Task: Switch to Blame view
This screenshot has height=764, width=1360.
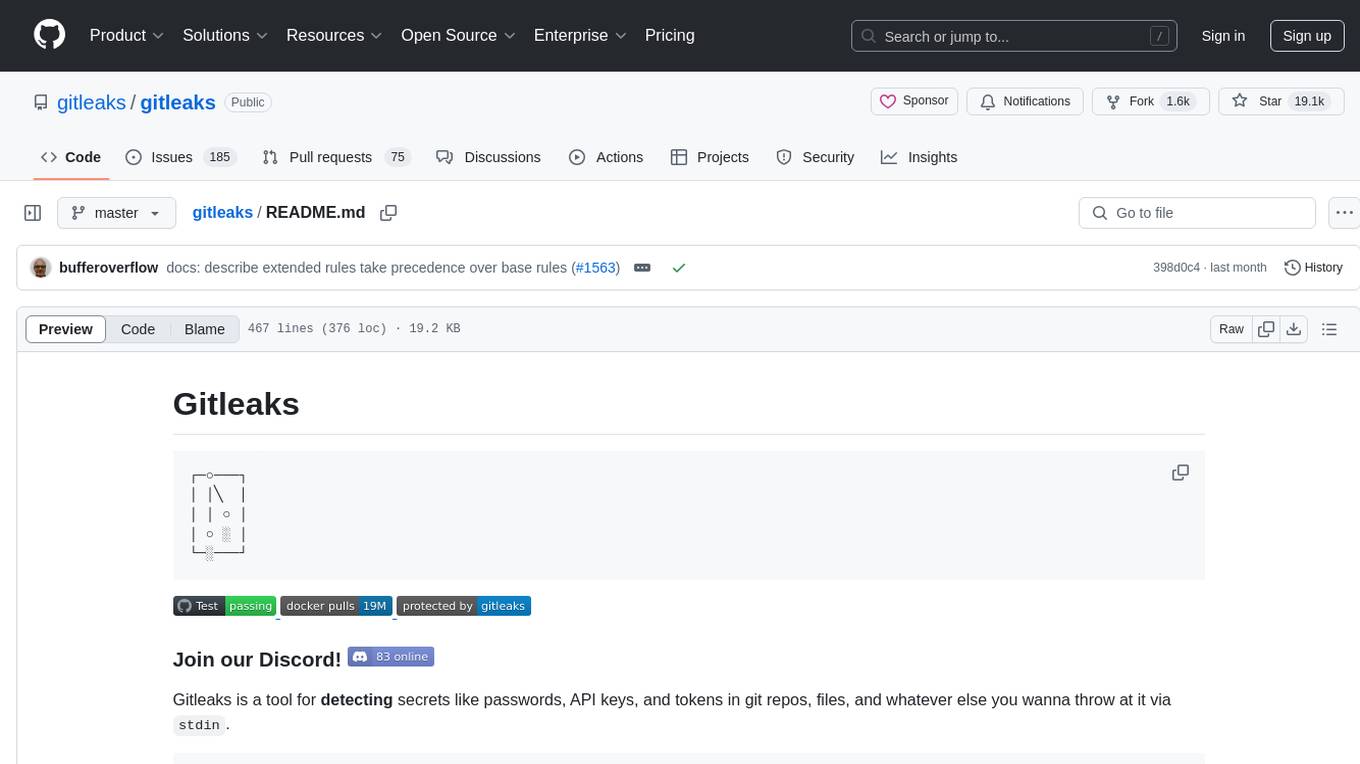Action: 204,329
